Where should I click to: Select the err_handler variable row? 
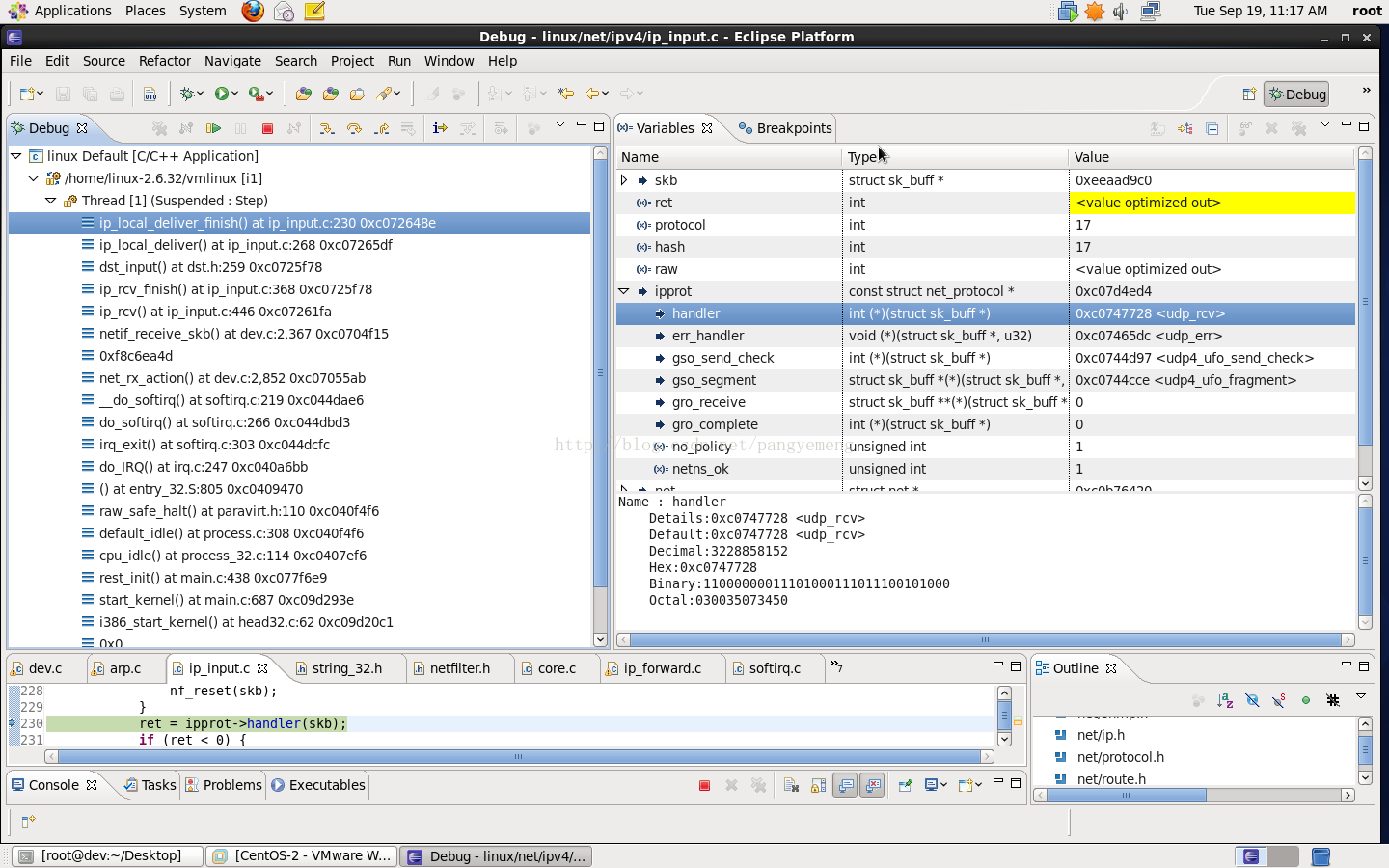[985, 336]
